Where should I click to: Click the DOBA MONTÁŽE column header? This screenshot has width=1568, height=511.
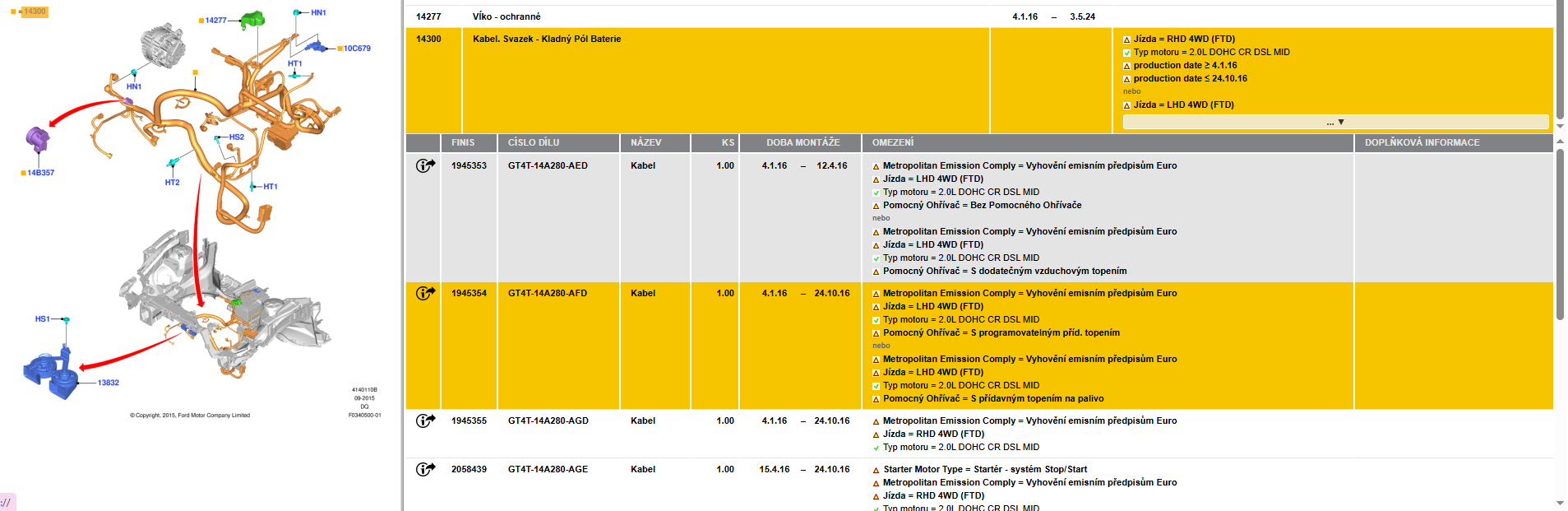(803, 142)
